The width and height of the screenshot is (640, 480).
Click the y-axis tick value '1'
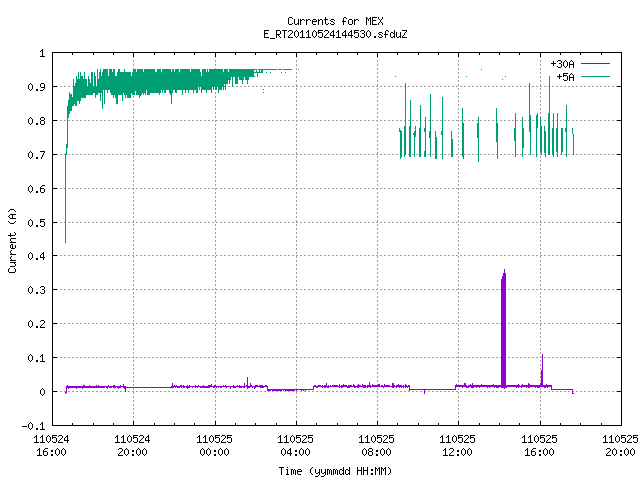(x=42, y=53)
